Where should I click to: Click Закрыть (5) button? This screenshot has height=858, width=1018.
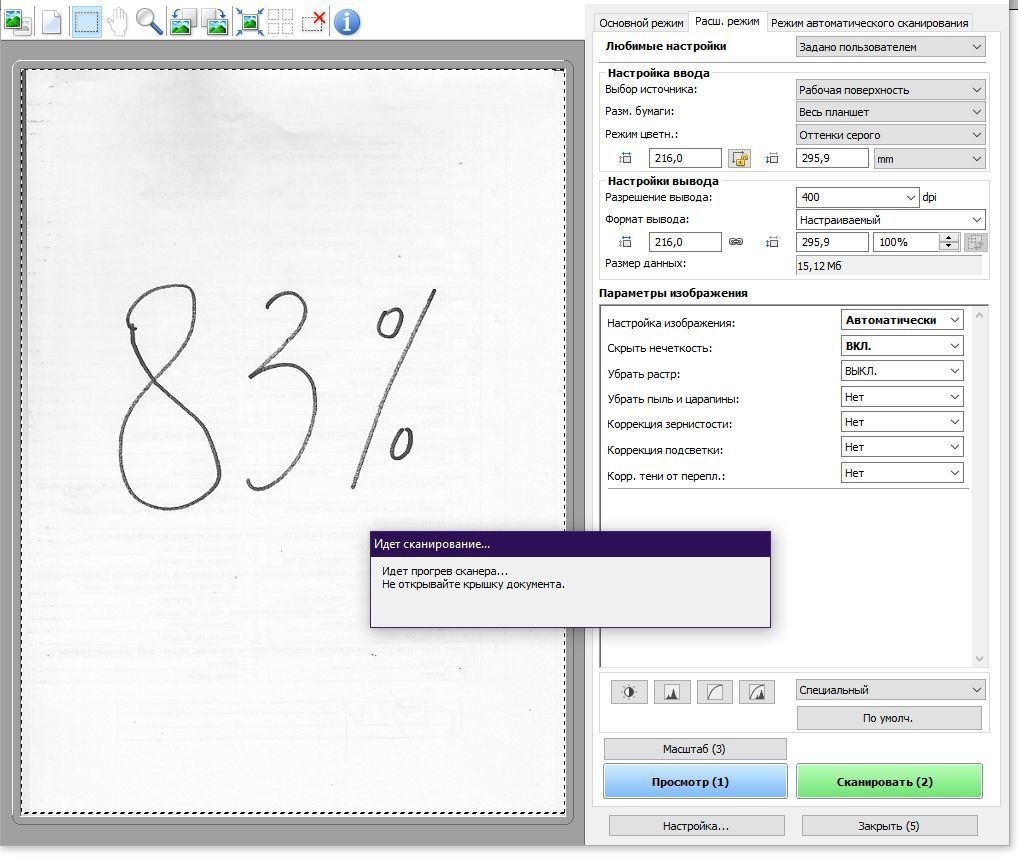coord(889,826)
